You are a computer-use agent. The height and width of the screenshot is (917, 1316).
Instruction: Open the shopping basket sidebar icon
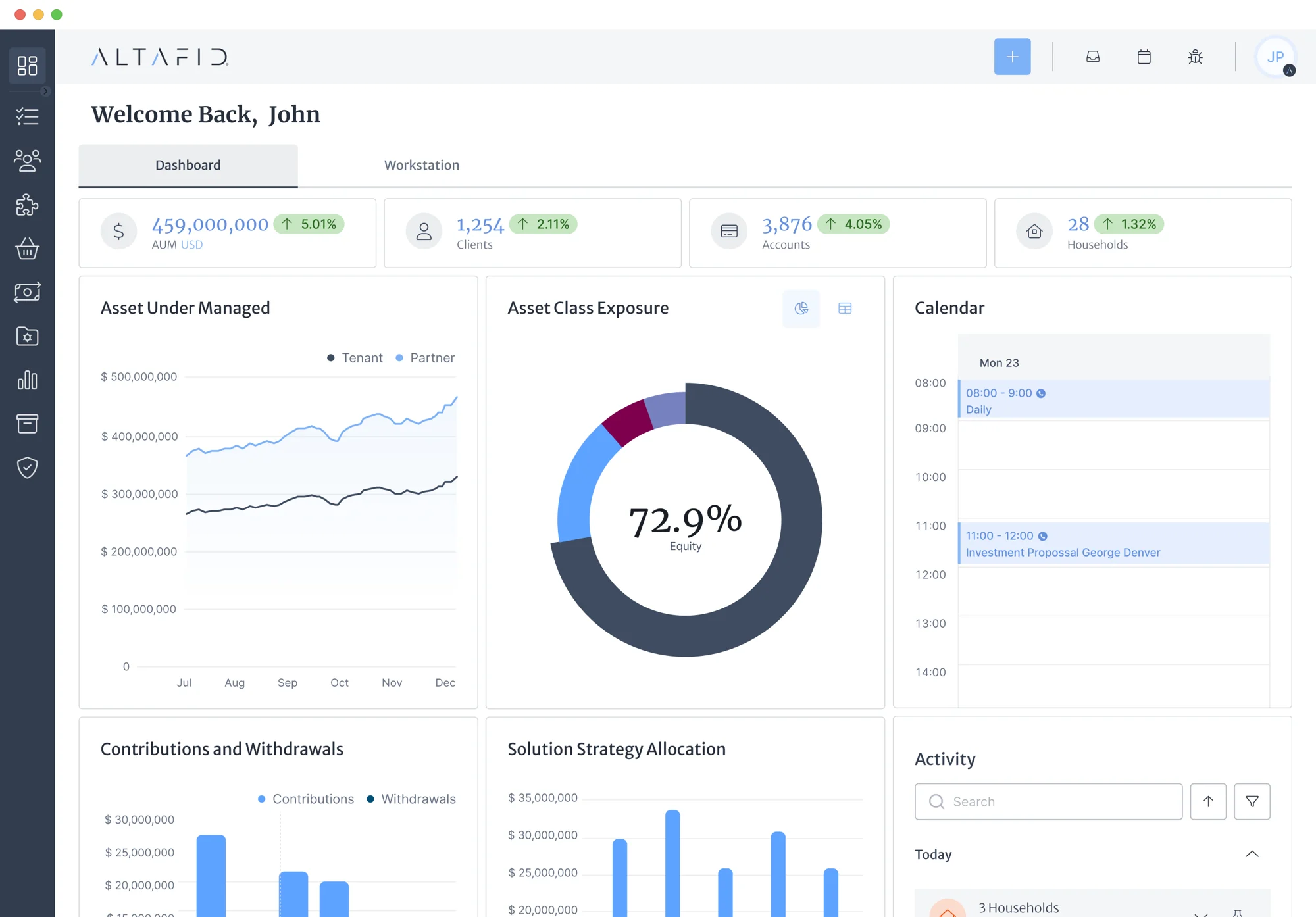point(27,249)
